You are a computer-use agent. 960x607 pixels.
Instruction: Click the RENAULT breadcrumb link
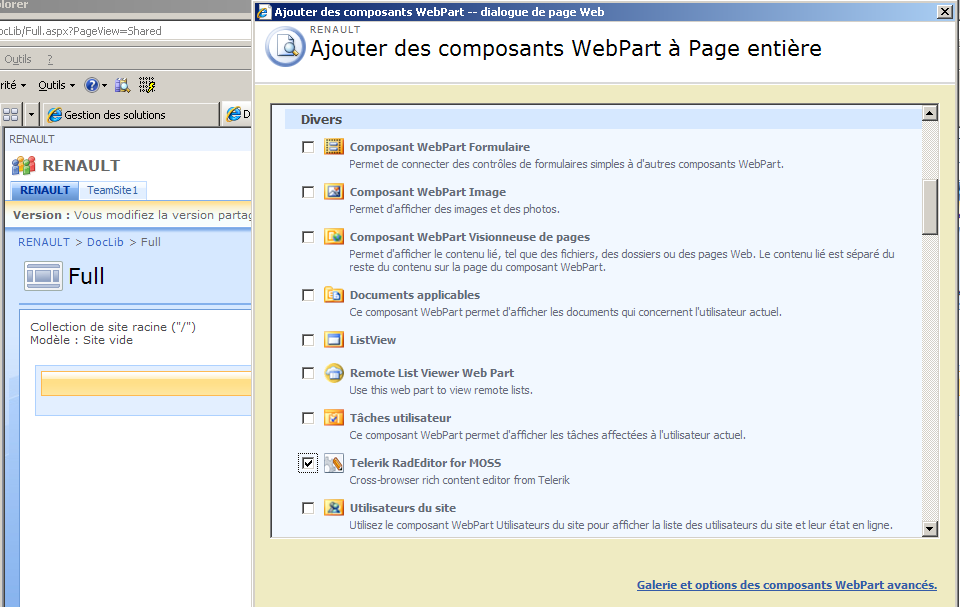44,242
